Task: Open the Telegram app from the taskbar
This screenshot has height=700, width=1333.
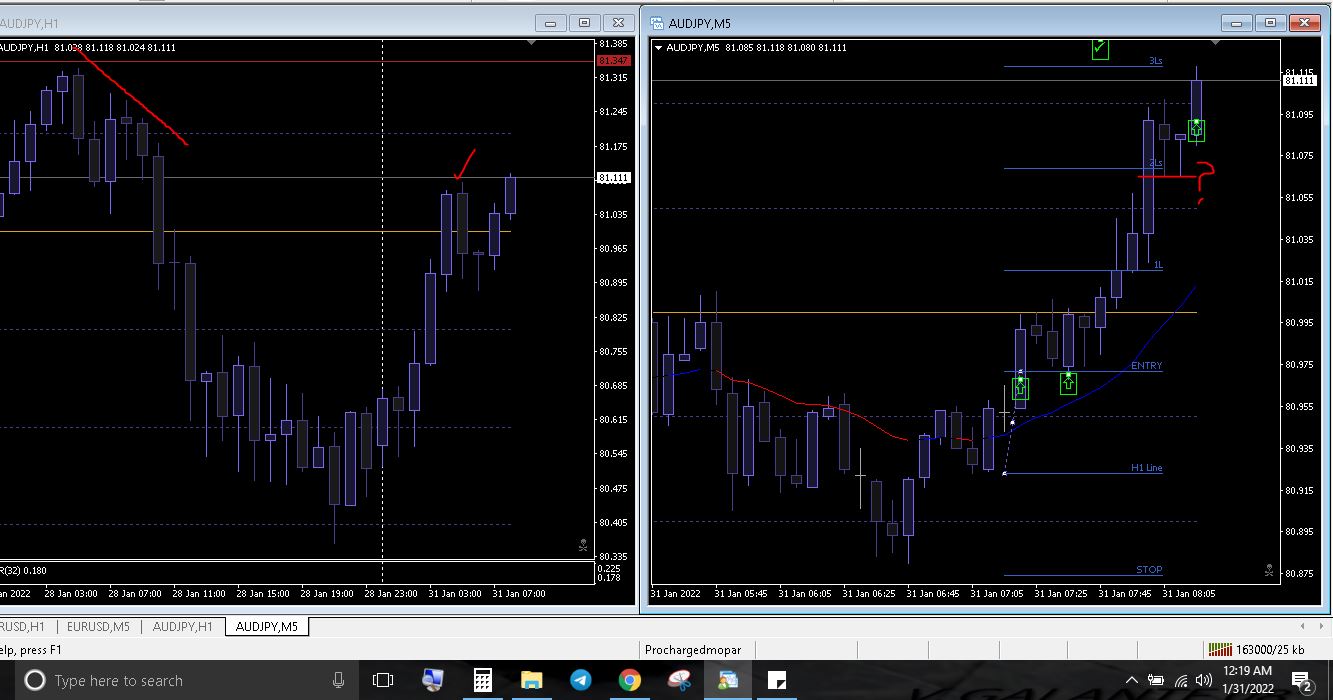Action: pyautogui.click(x=580, y=680)
